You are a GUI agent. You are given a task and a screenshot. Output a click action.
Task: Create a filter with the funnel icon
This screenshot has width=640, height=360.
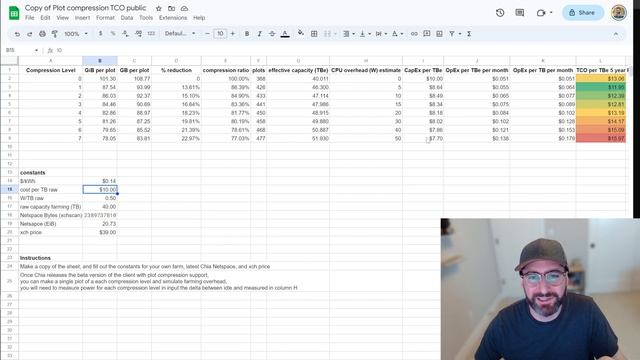[x=452, y=33]
